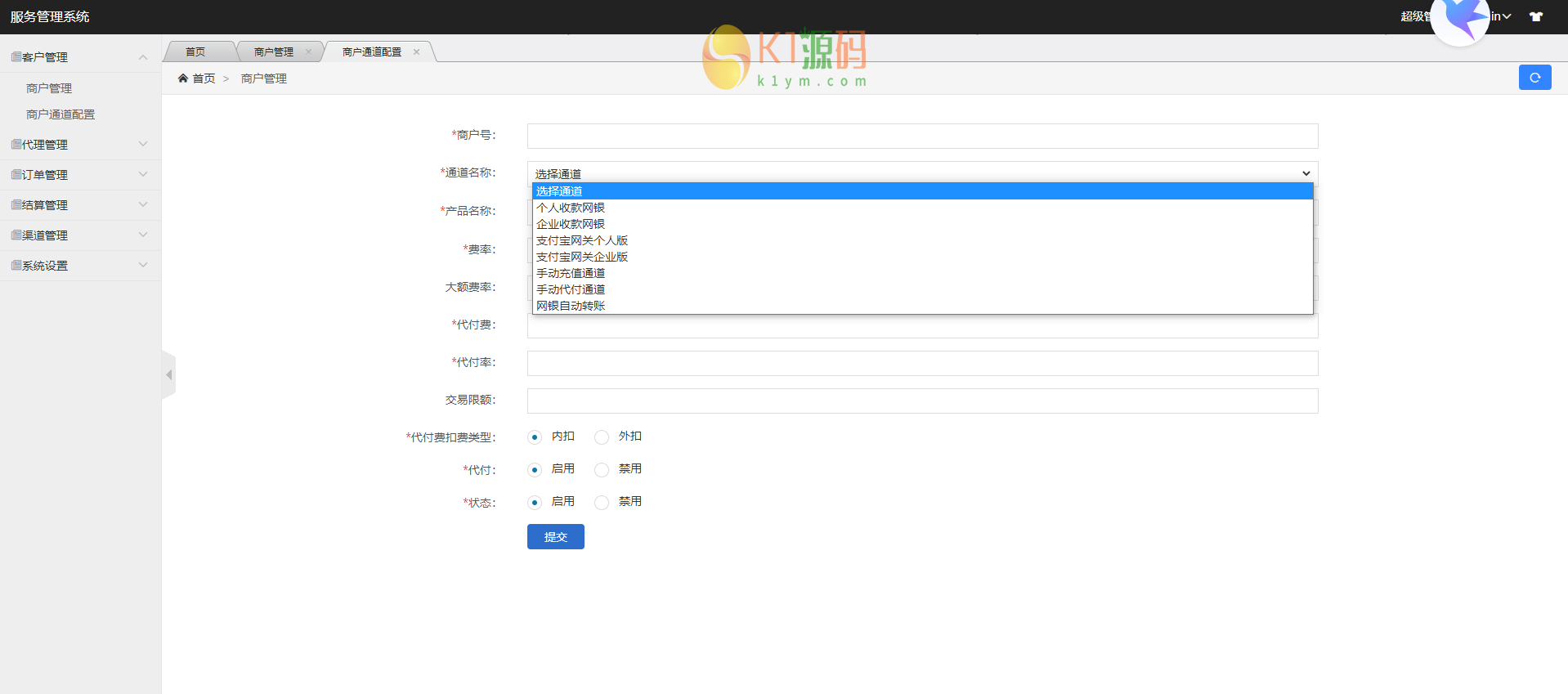Select 禁用 radio for 状态
Screen dimensions: 1568x694
[x=602, y=503]
